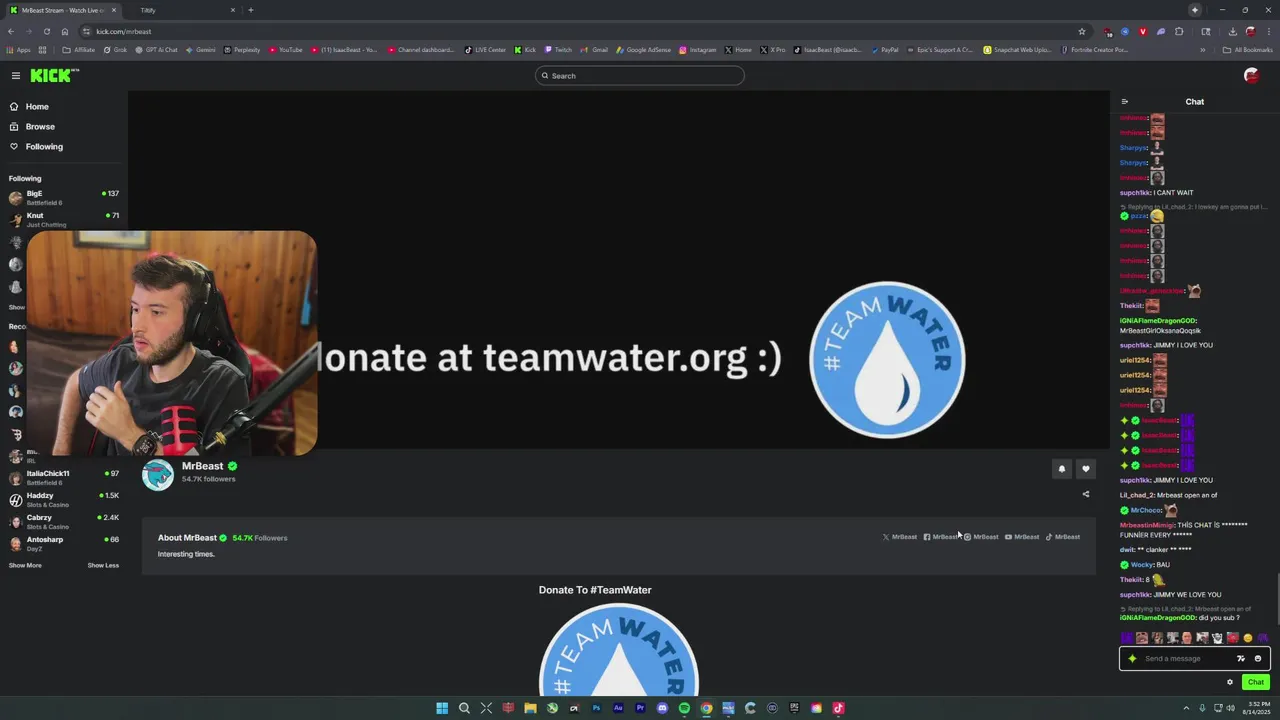The image size is (1280, 720).
Task: Open Haddzy channel in sidebar
Action: click(x=64, y=499)
